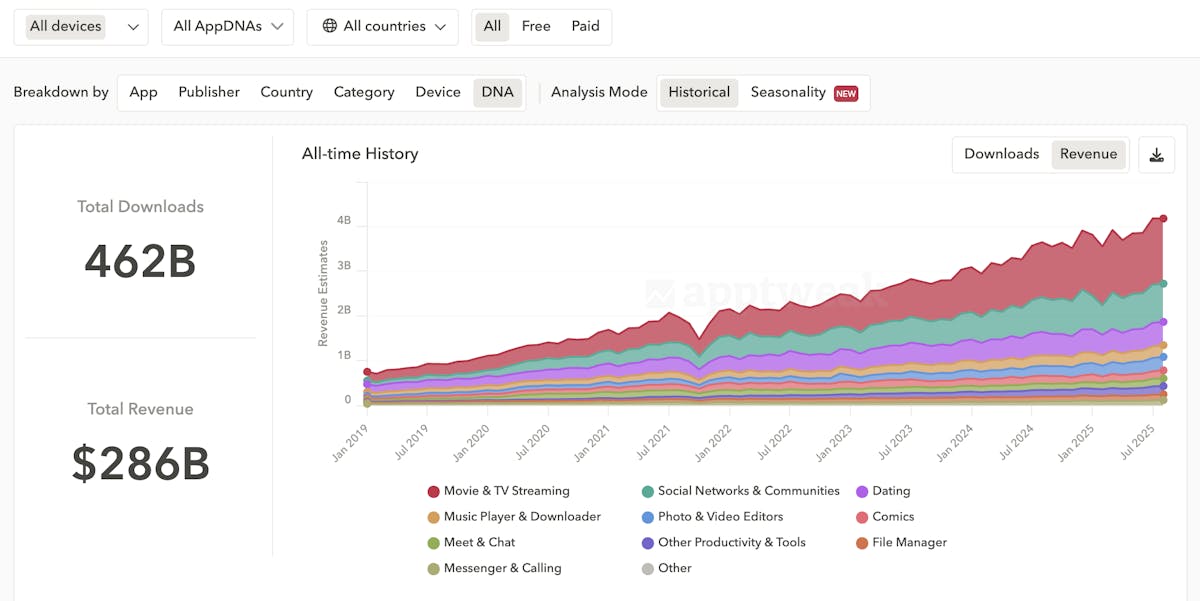Screen dimensions: 1200x601
Task: Choose Seasonality analysis mode
Action: tap(788, 92)
